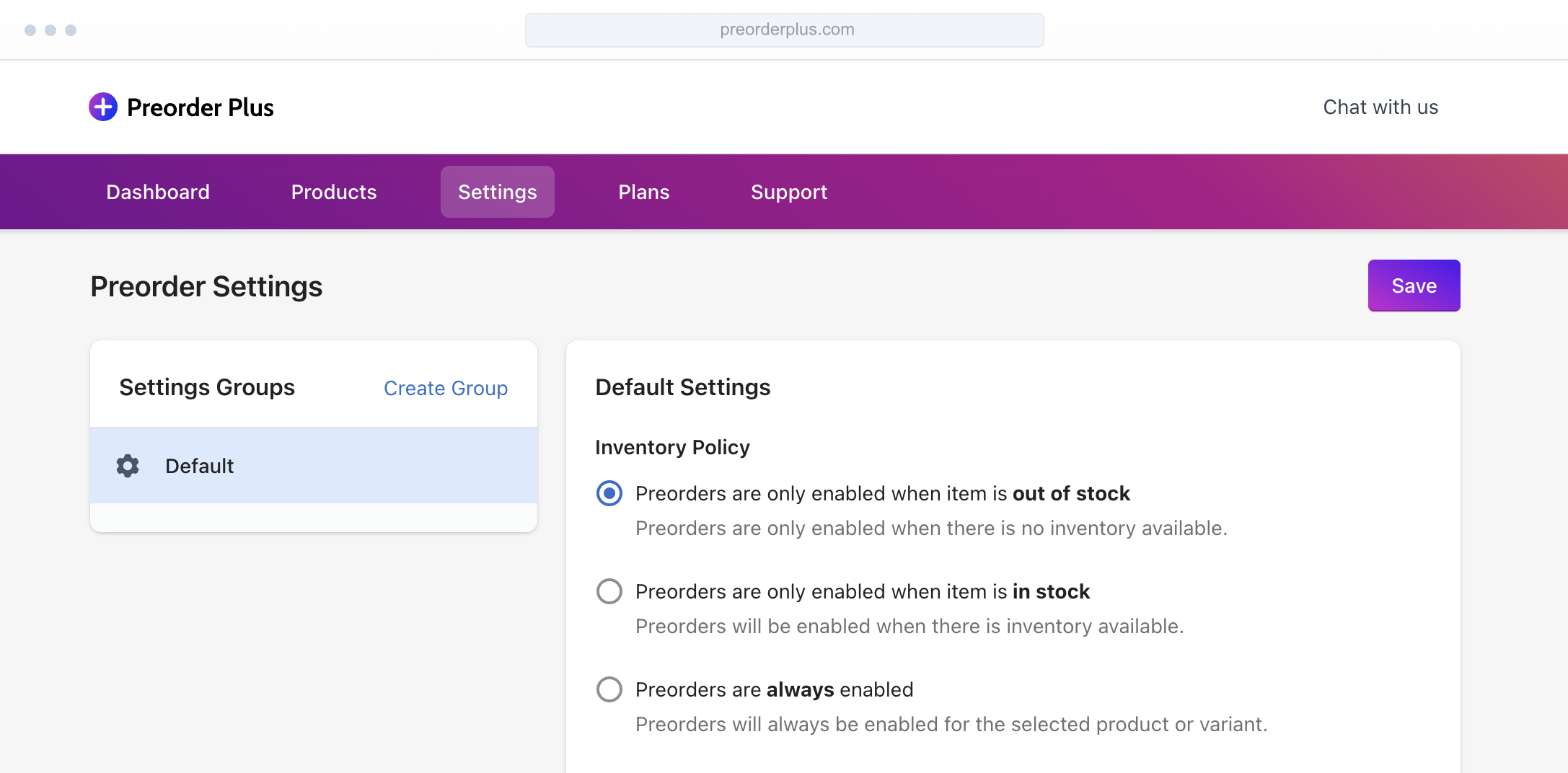Open the Dashboard tab
The width and height of the screenshot is (1568, 773).
click(x=158, y=192)
